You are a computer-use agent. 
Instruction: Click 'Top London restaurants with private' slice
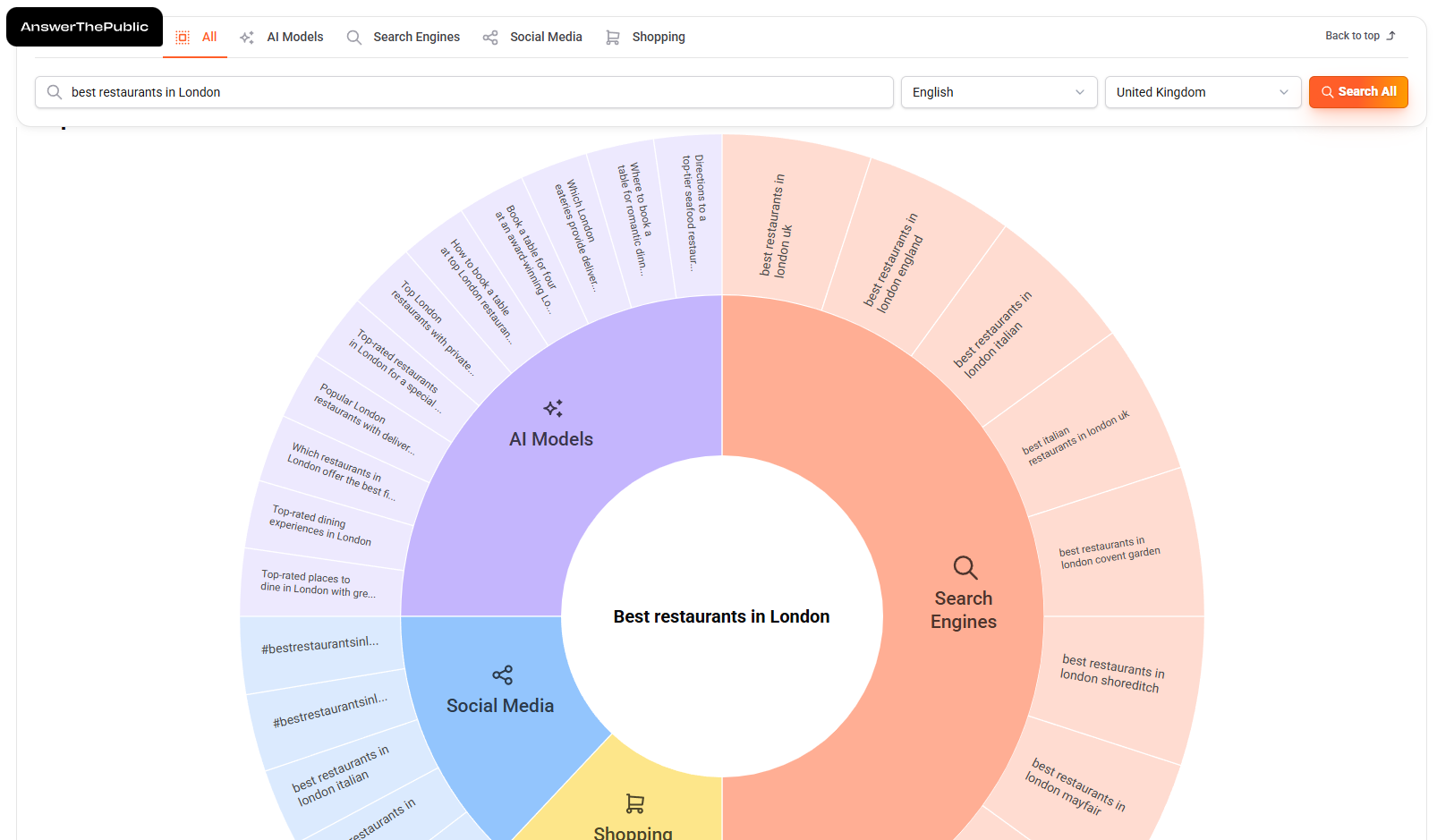click(432, 329)
